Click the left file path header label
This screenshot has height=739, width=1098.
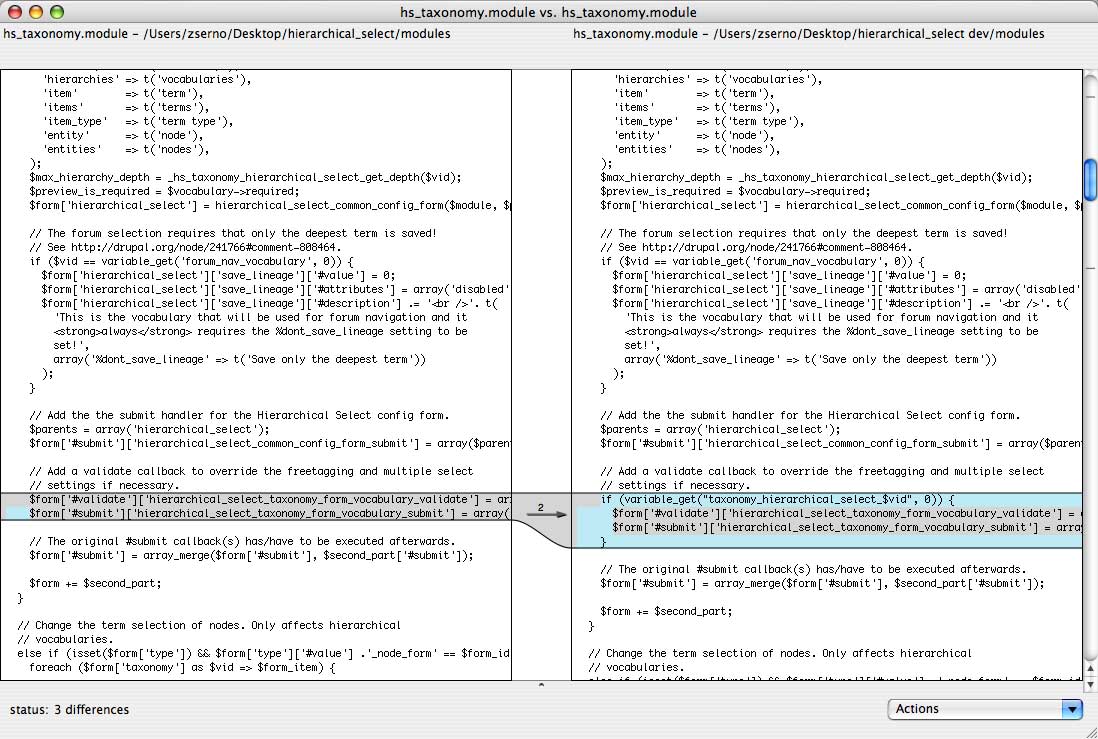pos(227,34)
